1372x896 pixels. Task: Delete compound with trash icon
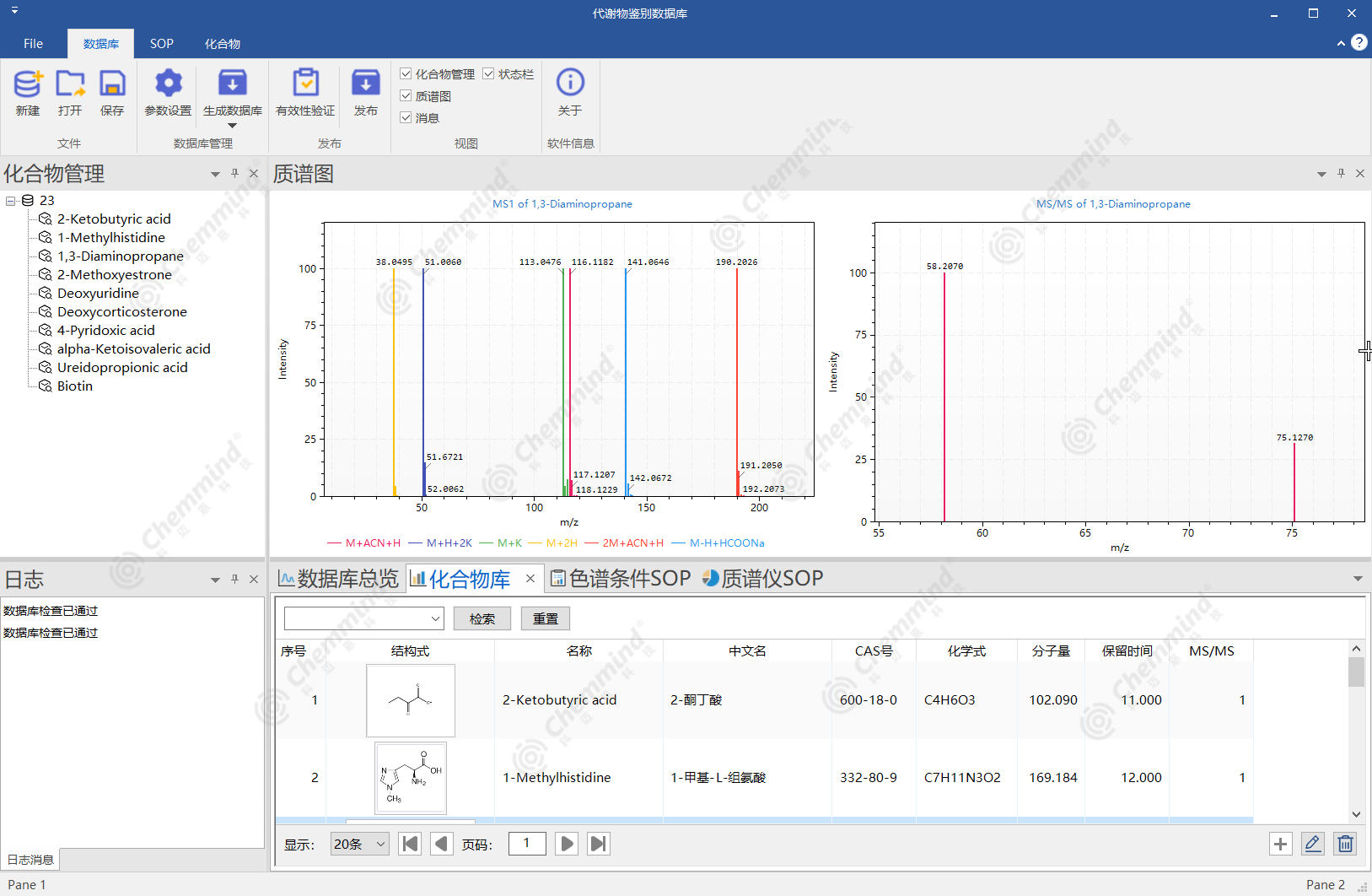coord(1346,844)
